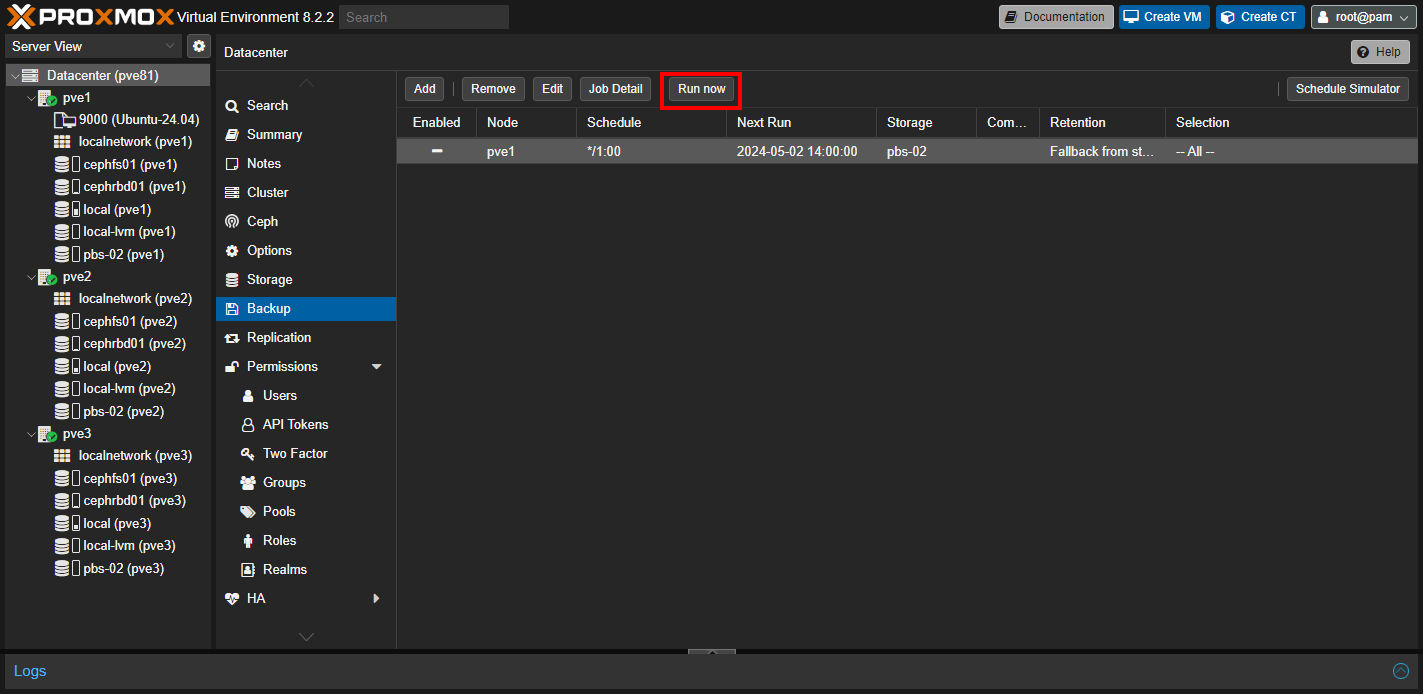This screenshot has height=694, width=1423.
Task: Click the Groups people icon
Action: [248, 483]
